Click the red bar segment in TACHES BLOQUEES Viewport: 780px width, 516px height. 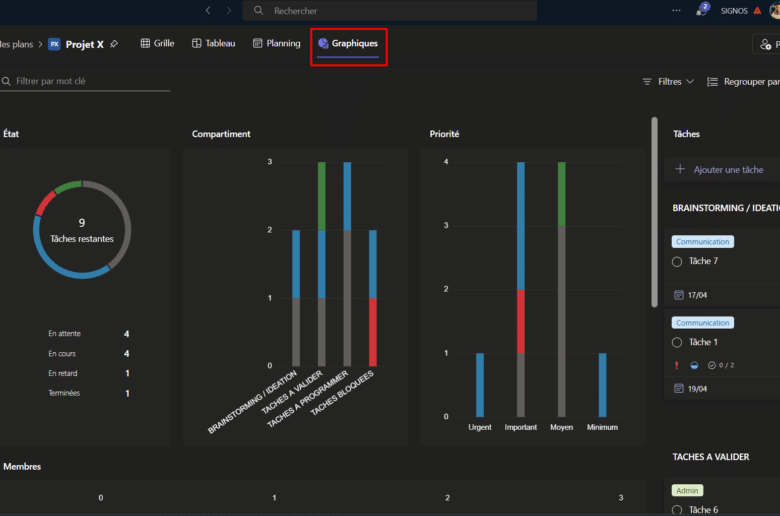pyautogui.click(x=372, y=331)
